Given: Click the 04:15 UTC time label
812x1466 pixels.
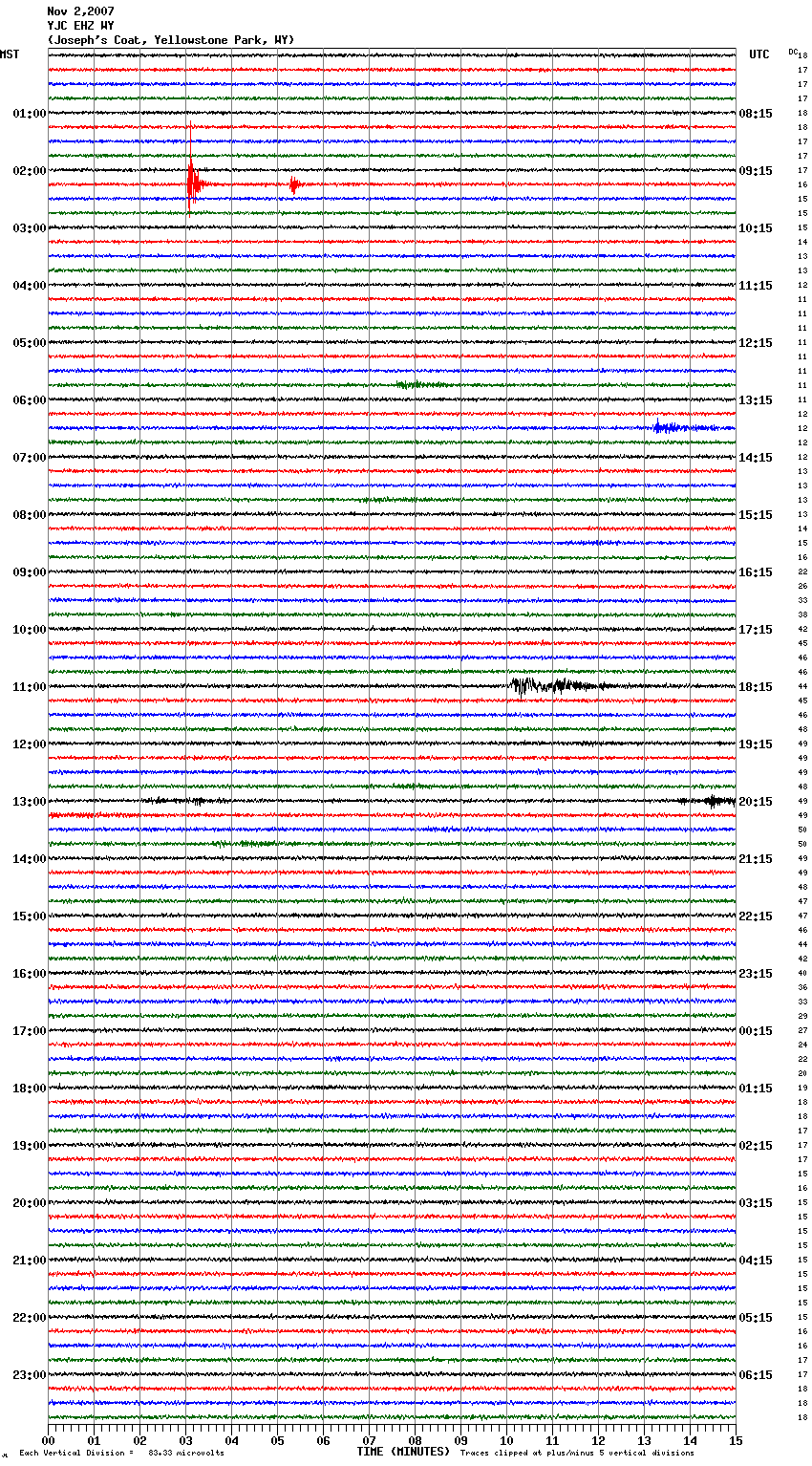Looking at the screenshot, I should pyautogui.click(x=755, y=1261).
